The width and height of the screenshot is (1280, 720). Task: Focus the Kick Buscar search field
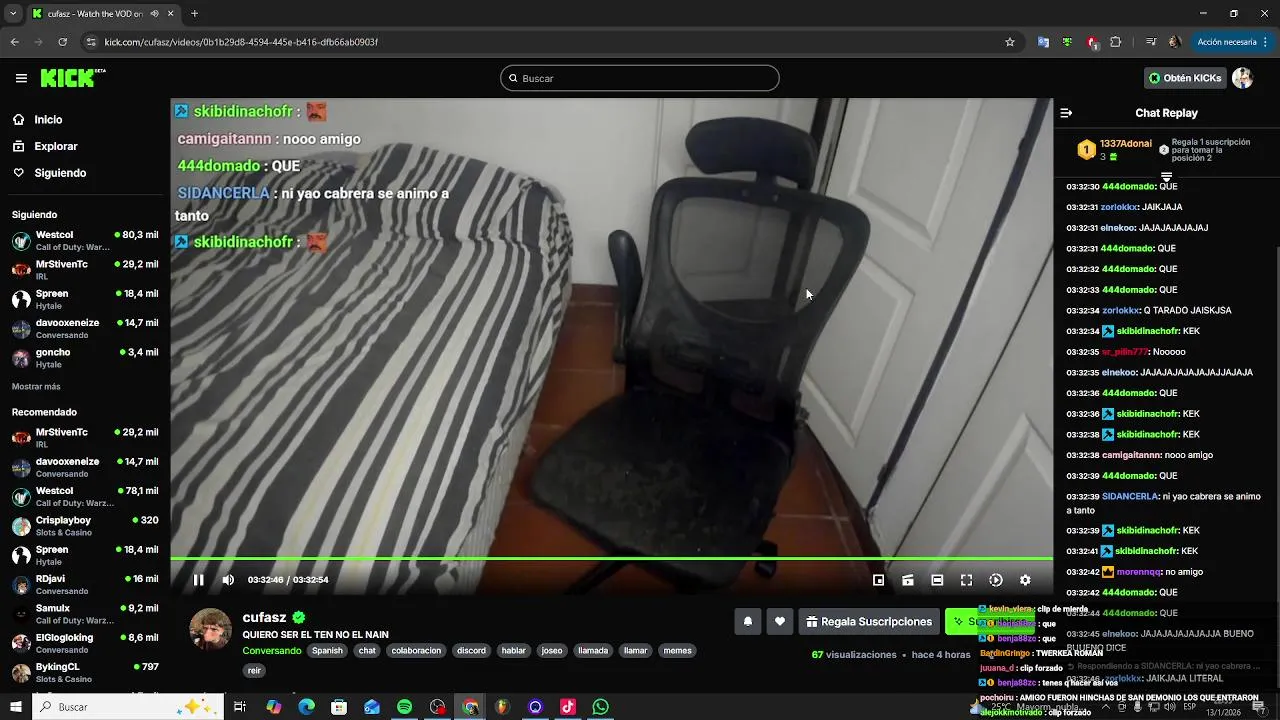point(640,78)
